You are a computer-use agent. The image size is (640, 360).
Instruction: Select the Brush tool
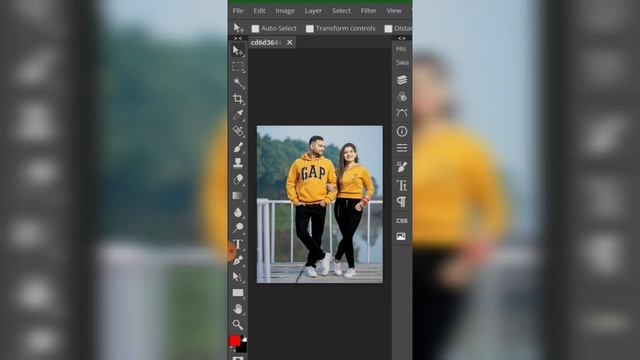238,147
